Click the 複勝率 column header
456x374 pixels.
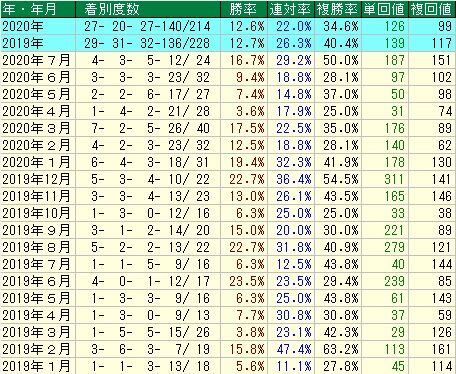pos(338,9)
